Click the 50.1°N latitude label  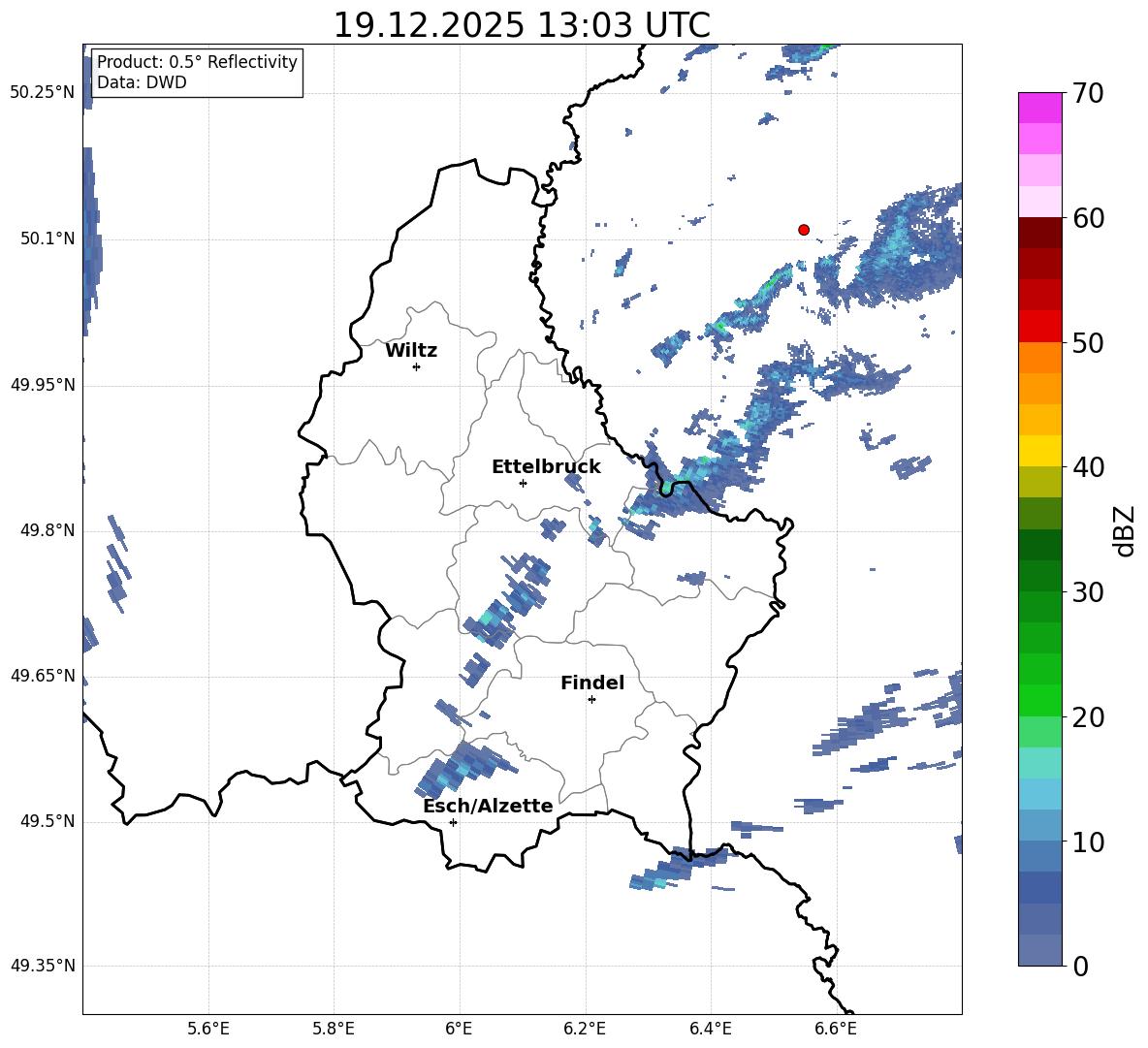48,238
